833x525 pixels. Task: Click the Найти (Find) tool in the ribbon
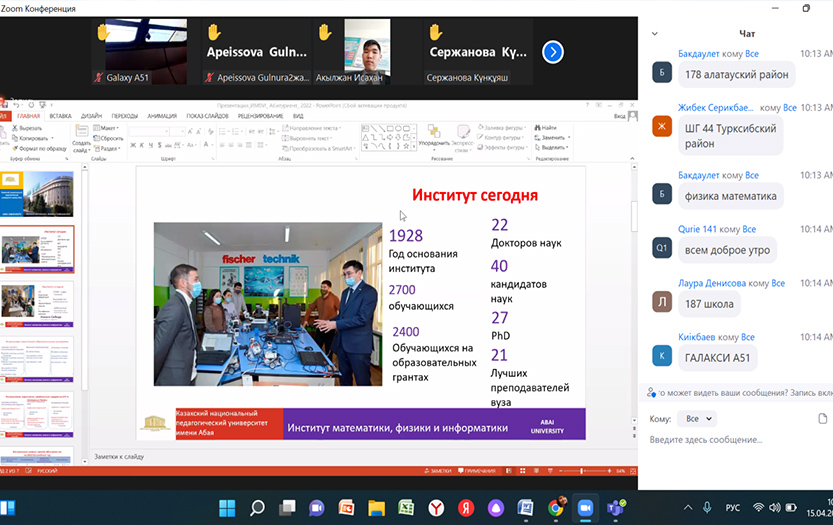click(546, 128)
